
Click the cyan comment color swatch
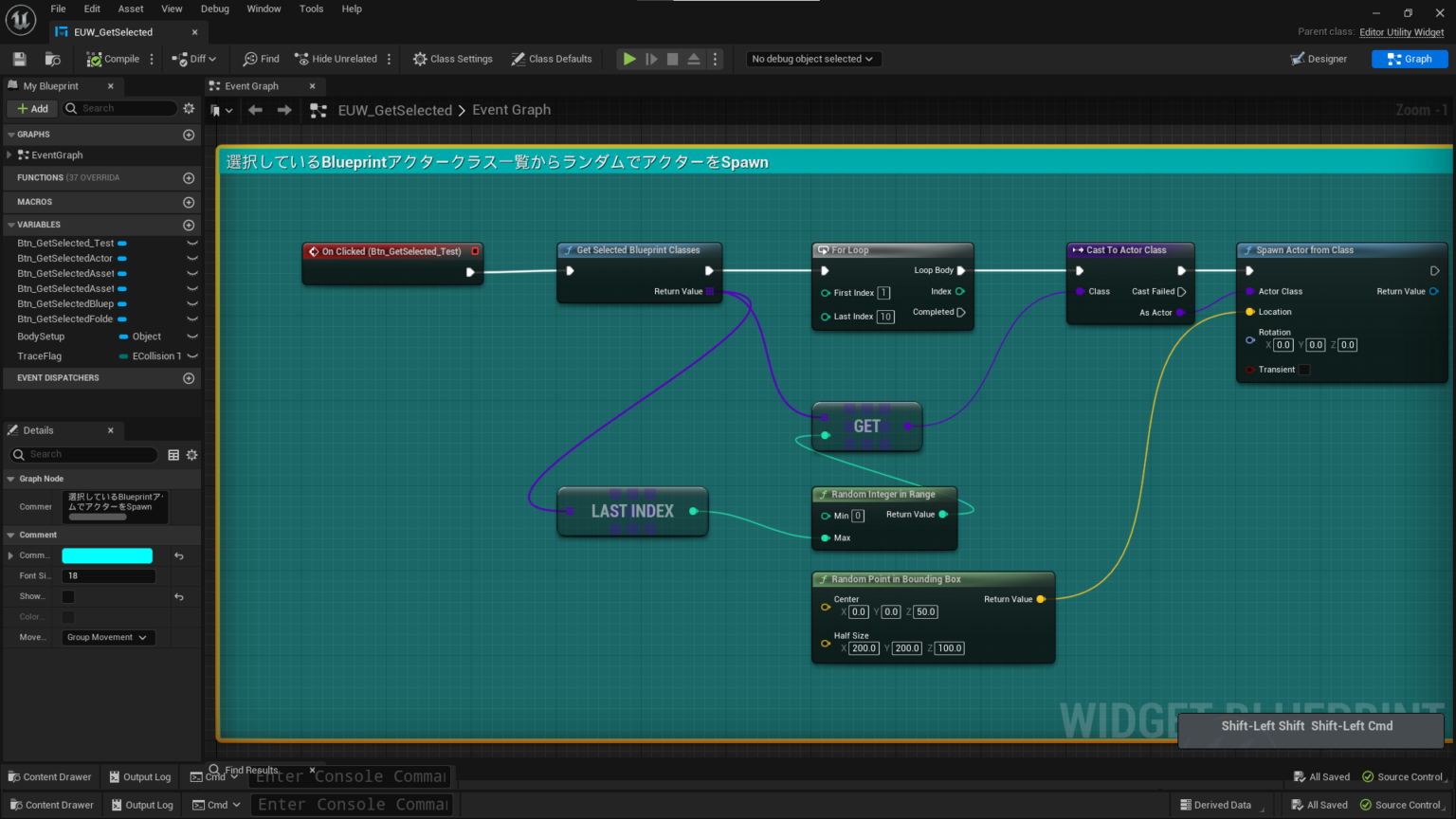(107, 555)
